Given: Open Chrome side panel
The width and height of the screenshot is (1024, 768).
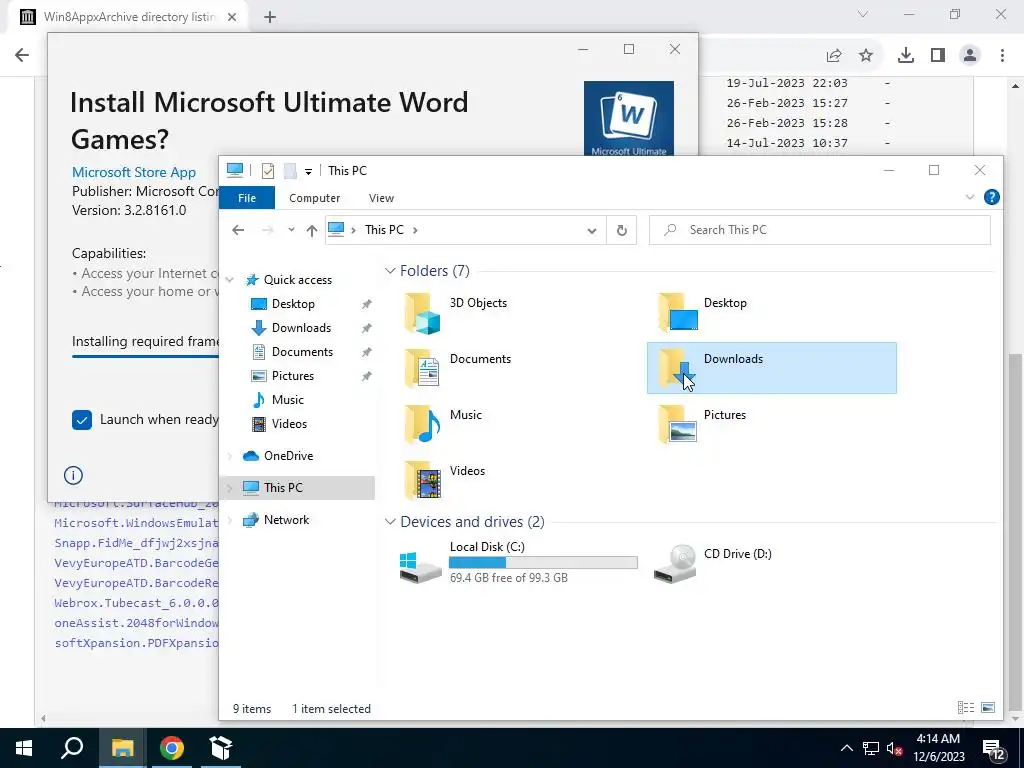Looking at the screenshot, I should (x=938, y=56).
